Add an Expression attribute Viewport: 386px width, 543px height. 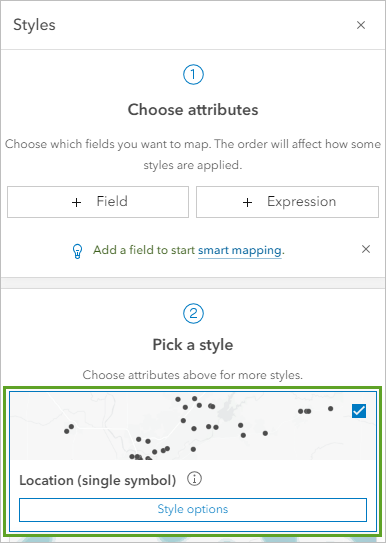tap(287, 202)
